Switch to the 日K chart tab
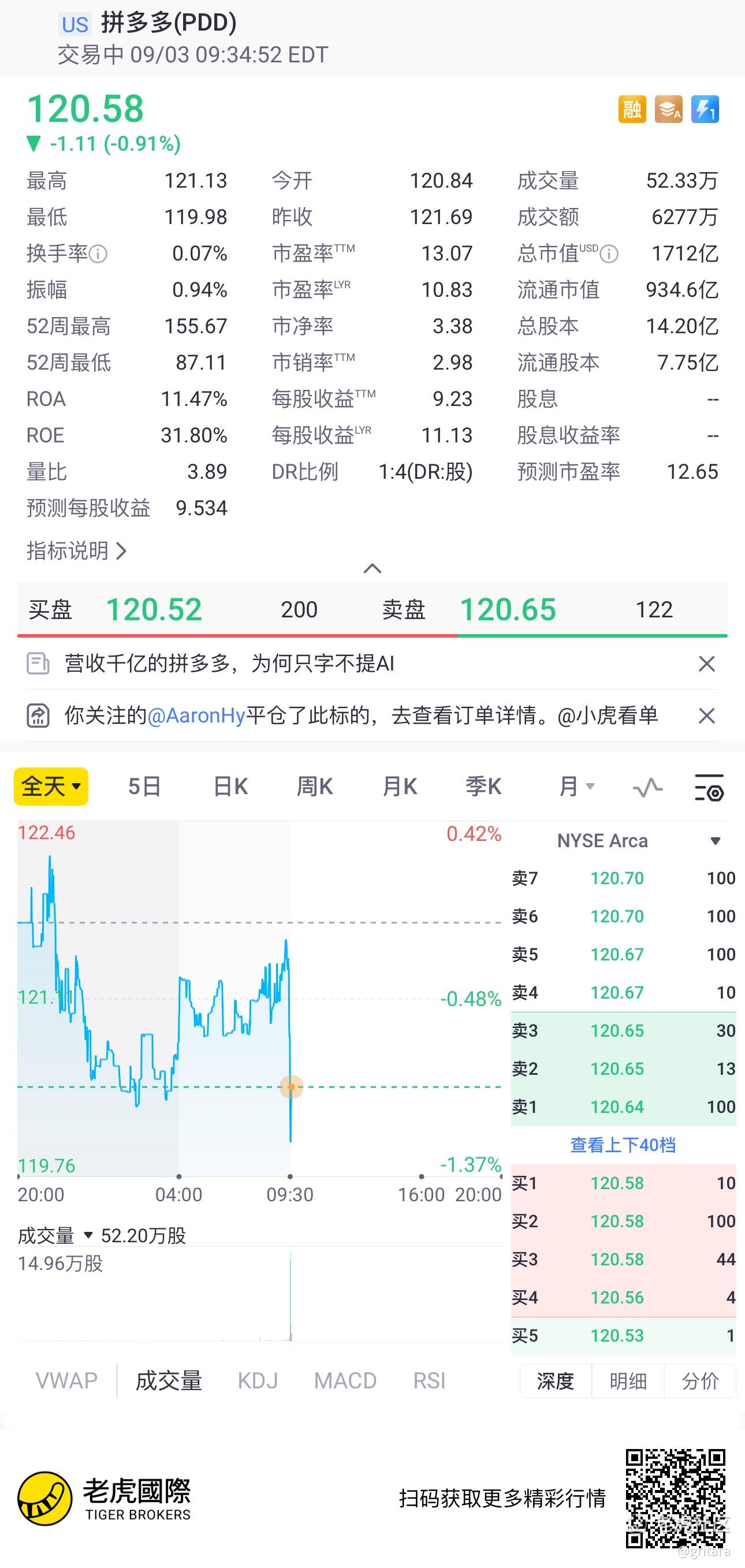This screenshot has height=1568, width=745. point(230,787)
